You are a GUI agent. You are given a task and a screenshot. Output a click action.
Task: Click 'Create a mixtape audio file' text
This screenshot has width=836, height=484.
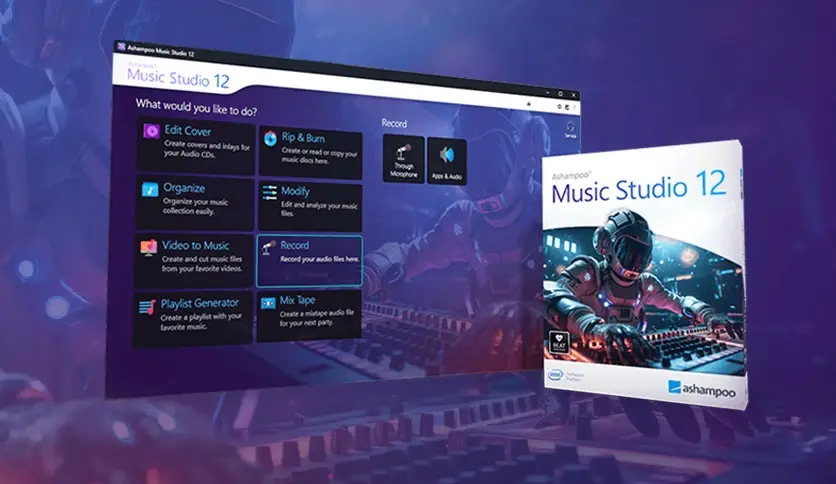pos(317,318)
